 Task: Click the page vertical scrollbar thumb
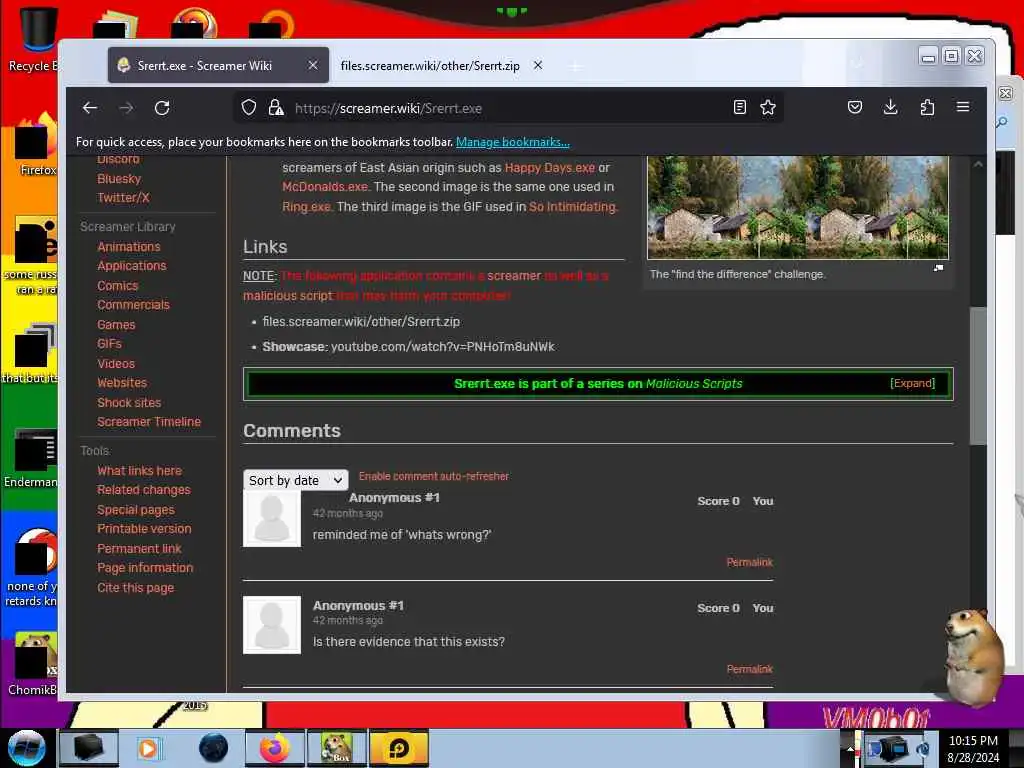coord(978,376)
